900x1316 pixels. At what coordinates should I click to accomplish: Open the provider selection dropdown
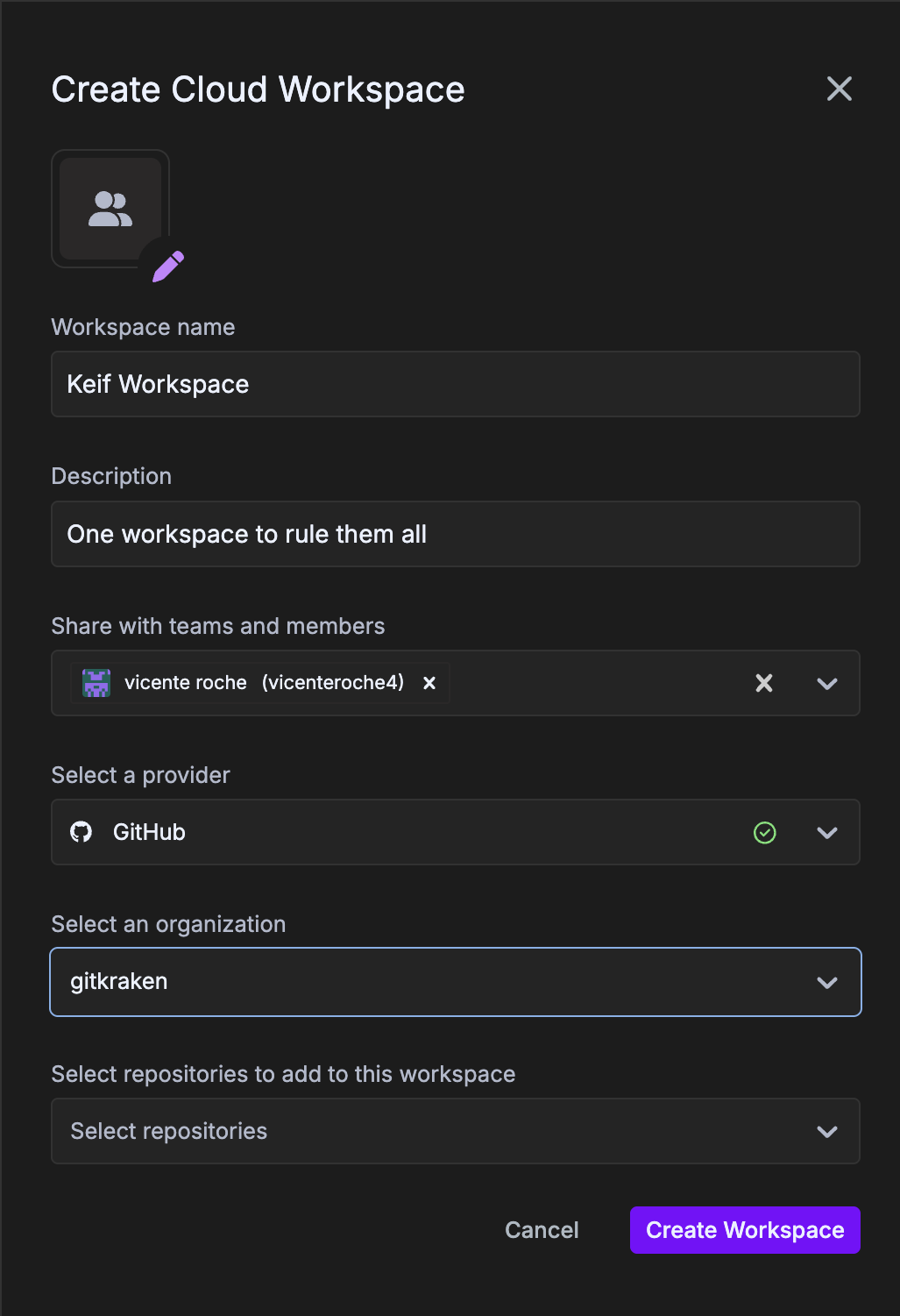(x=826, y=832)
